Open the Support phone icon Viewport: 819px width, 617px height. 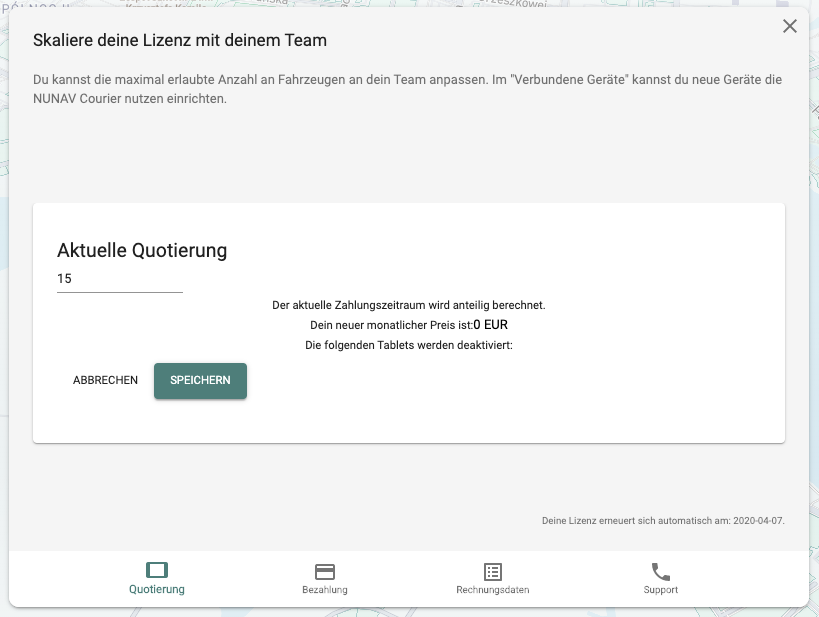[661, 572]
